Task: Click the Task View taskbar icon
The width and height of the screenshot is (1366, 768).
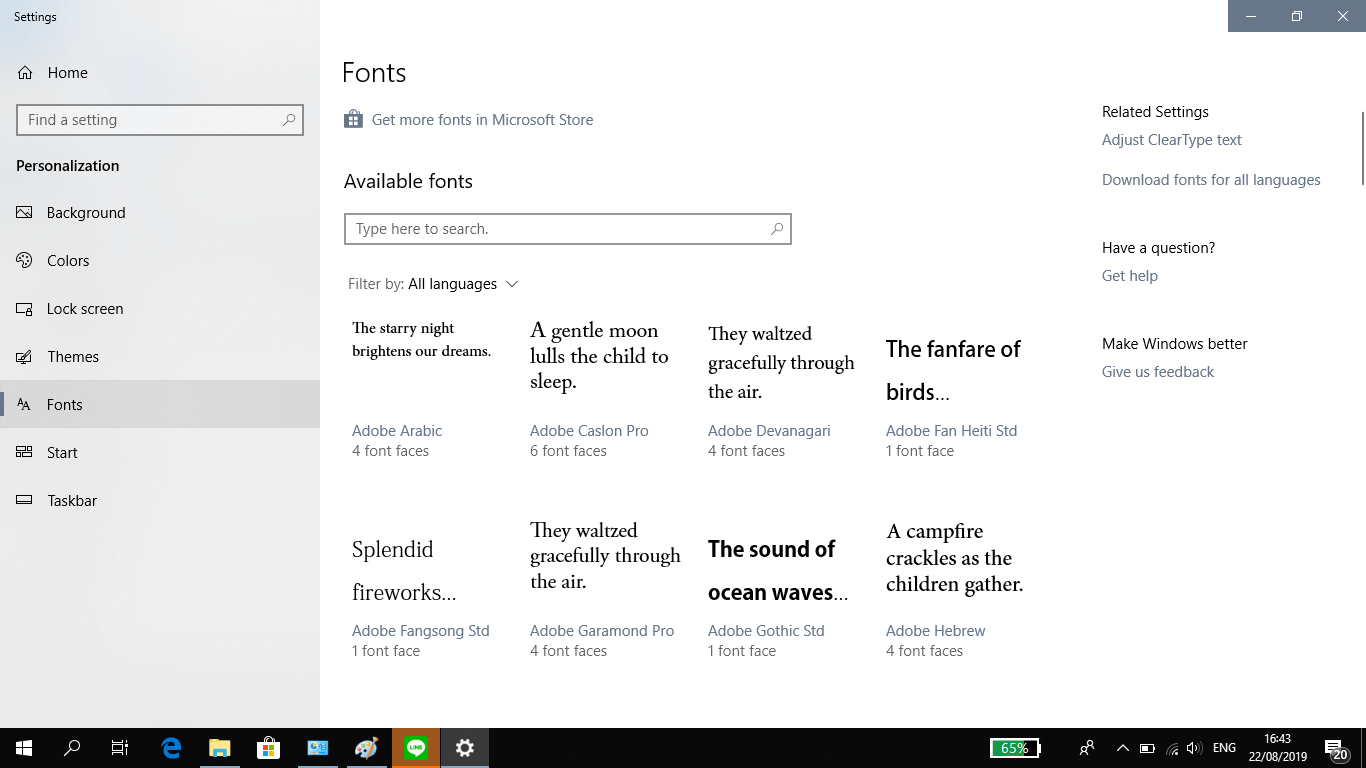Action: click(x=120, y=748)
